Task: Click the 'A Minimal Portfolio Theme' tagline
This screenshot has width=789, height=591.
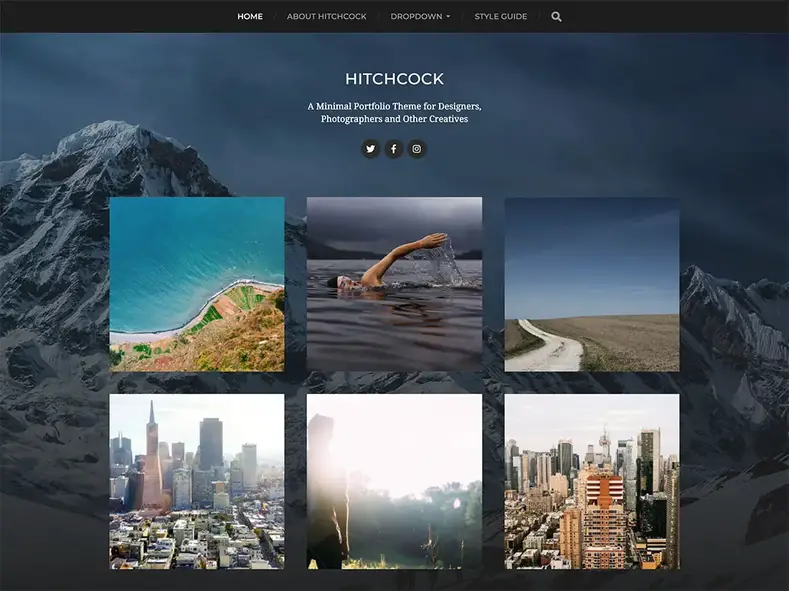Action: coord(394,113)
